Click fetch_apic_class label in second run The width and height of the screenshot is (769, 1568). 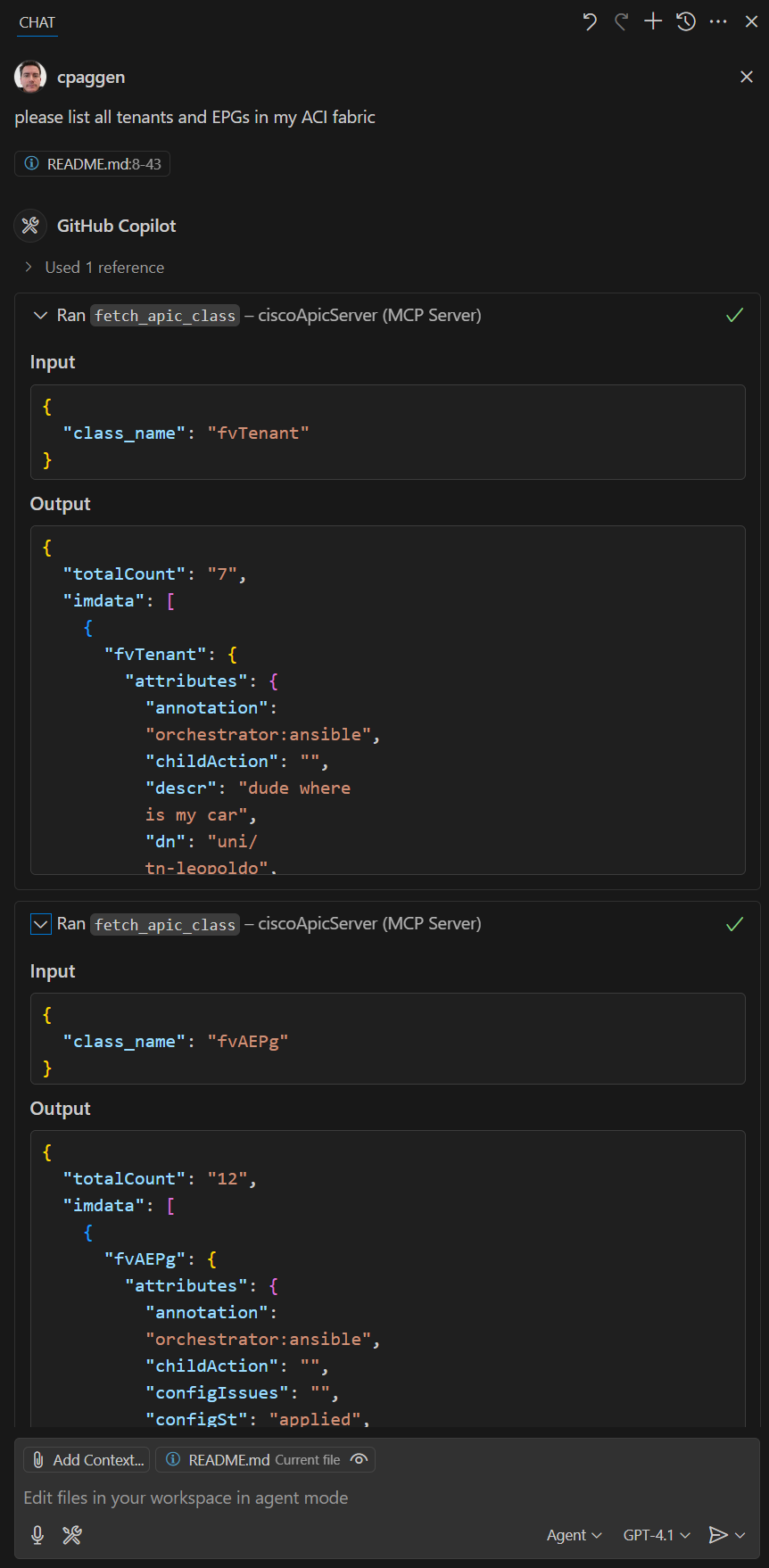click(165, 925)
